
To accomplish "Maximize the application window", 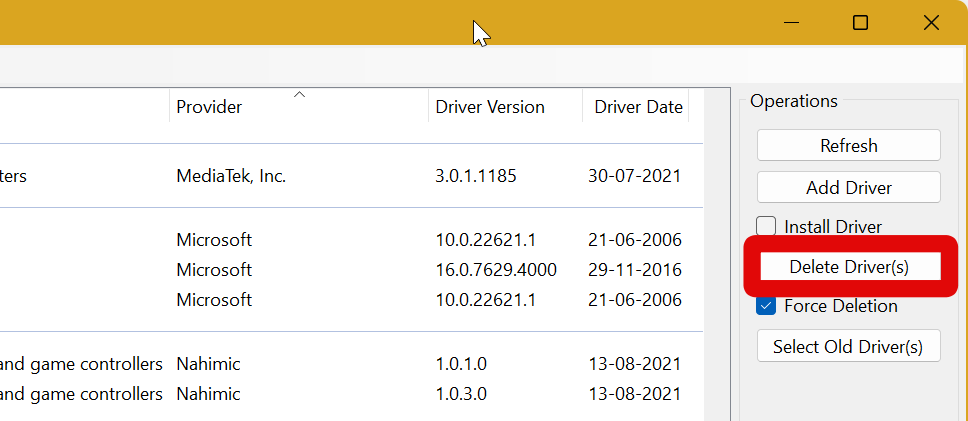I will coord(860,23).
